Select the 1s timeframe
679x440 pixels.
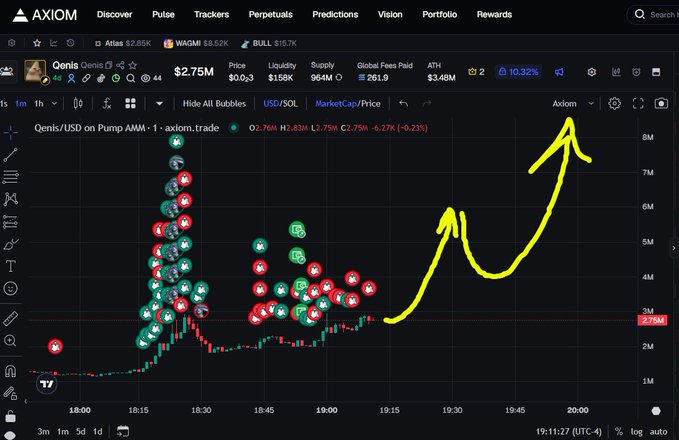coord(4,104)
